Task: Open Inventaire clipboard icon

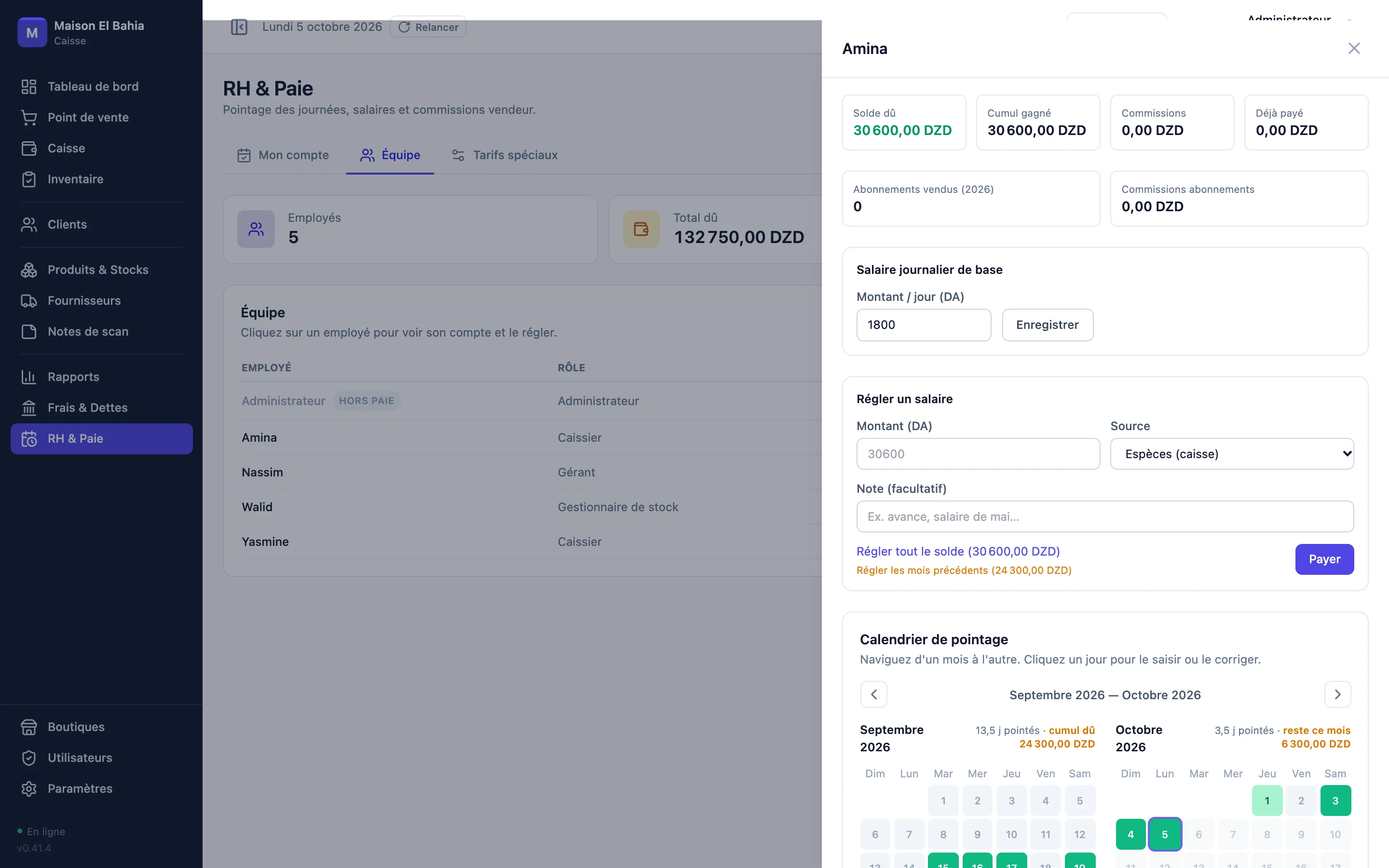Action: coord(29,179)
